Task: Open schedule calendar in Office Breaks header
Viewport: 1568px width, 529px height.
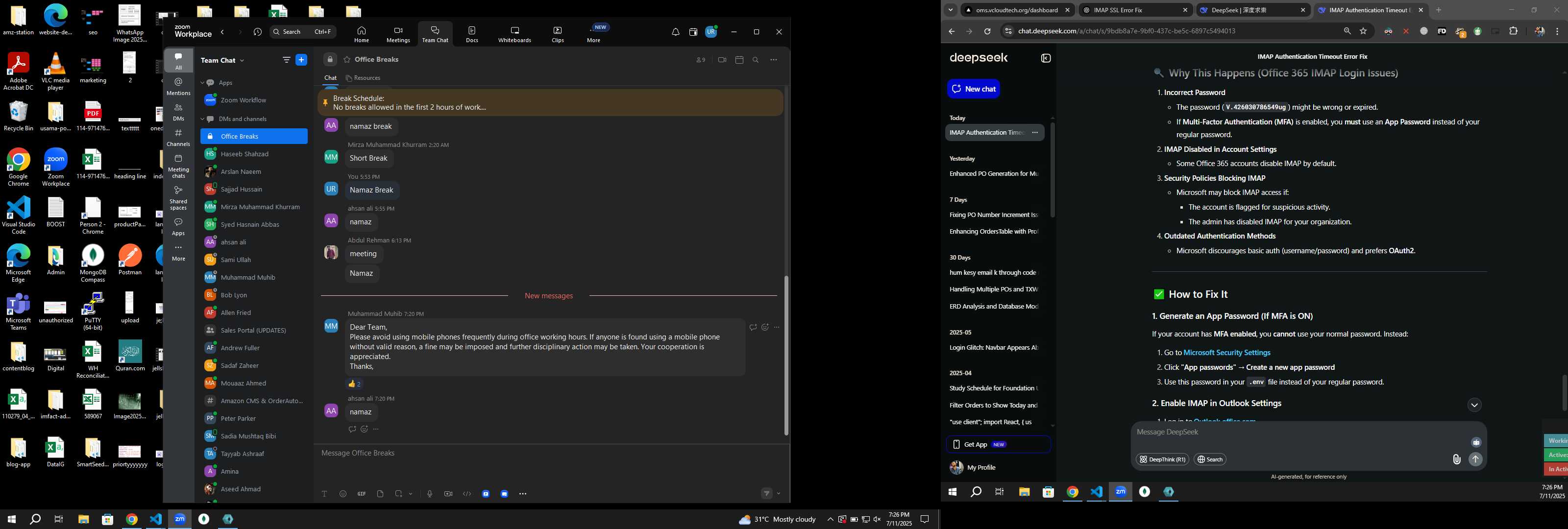Action: coord(739,60)
